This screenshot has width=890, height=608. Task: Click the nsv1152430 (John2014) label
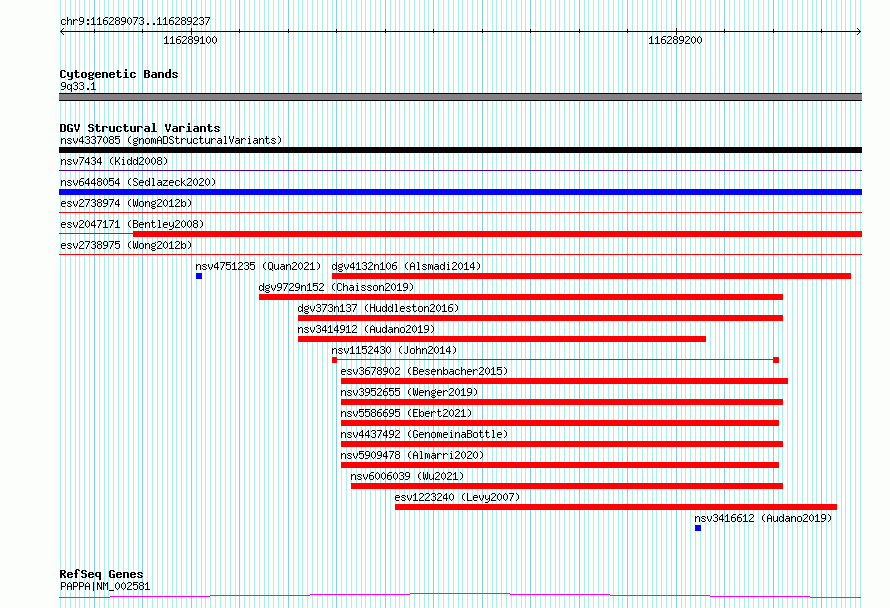click(x=394, y=350)
